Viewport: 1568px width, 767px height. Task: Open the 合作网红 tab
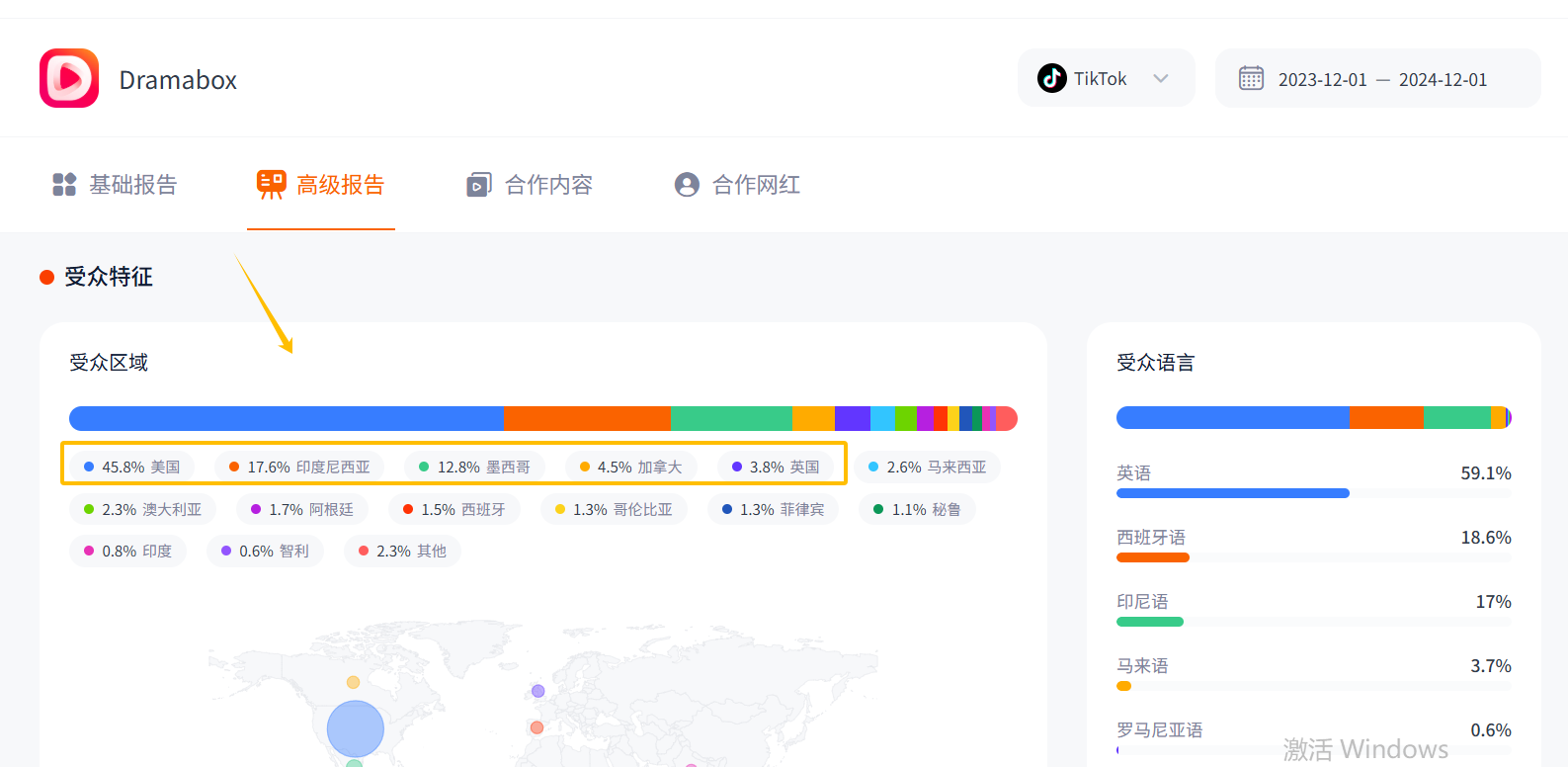pos(756,185)
